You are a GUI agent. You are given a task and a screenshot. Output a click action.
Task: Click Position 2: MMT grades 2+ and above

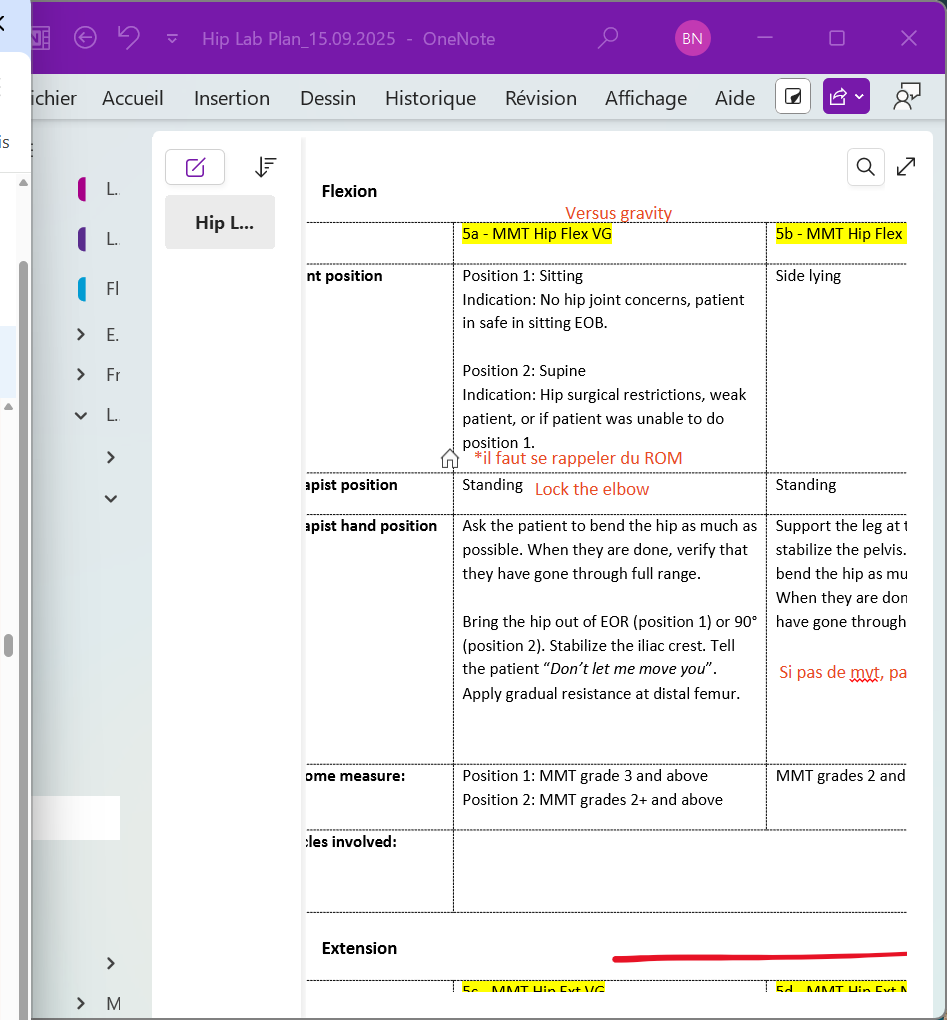pos(593,800)
